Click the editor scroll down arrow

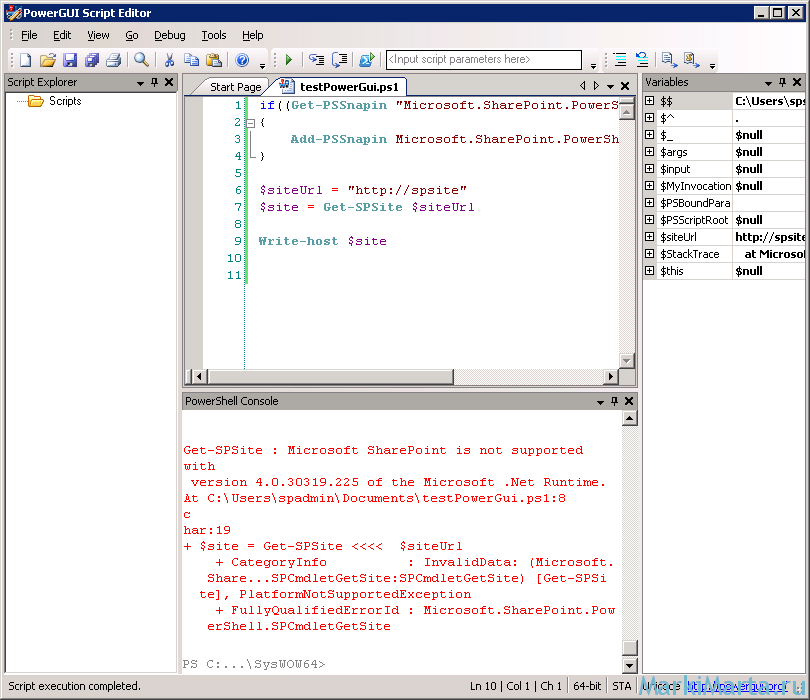point(627,361)
